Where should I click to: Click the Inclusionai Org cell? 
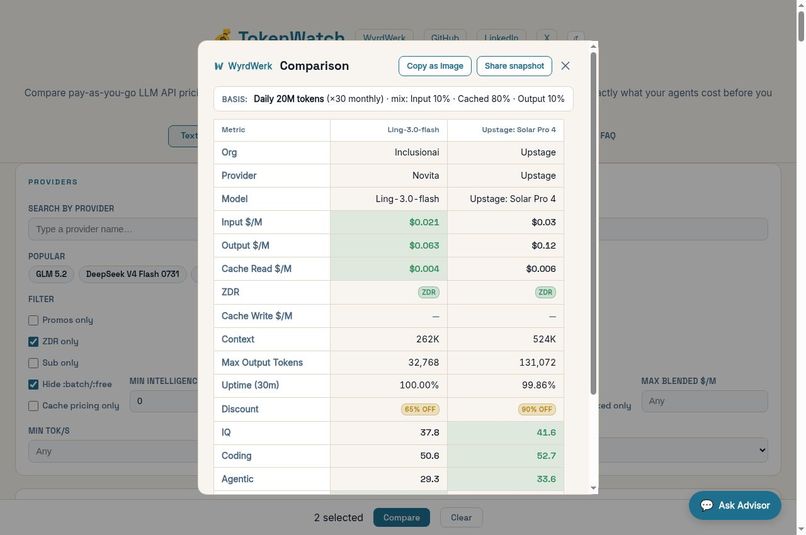[389, 152]
